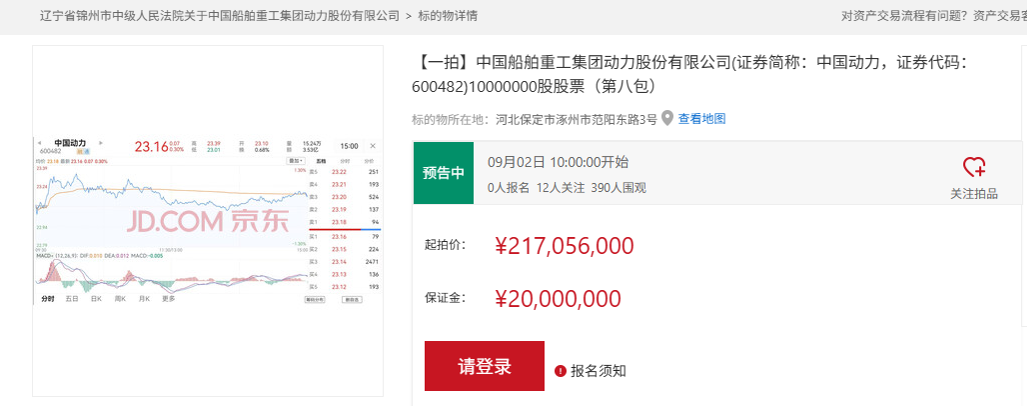Click the map pin icon beside the address
The width and height of the screenshot is (1027, 406).
(667, 119)
